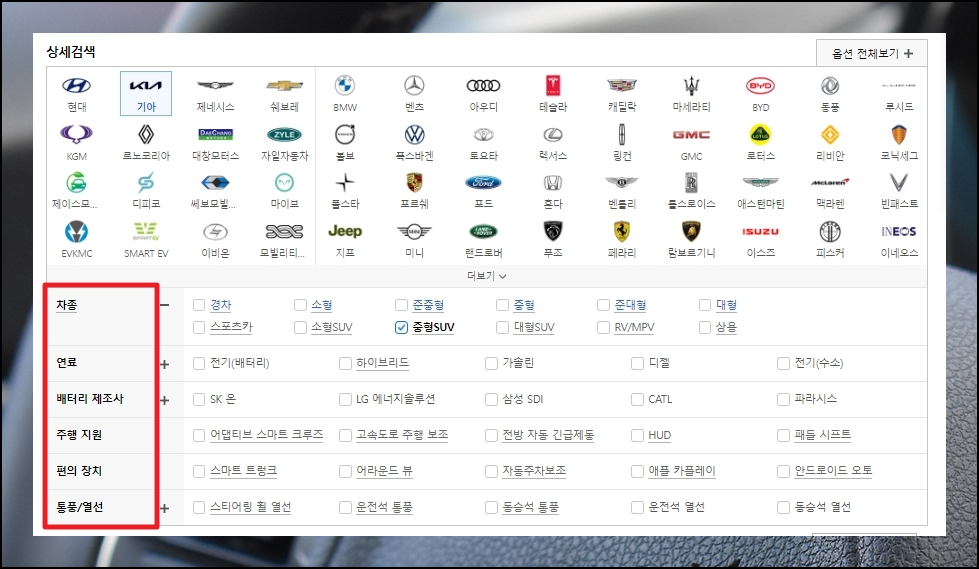
Task: Enable the 전기(배터리) fuel checkbox
Action: (199, 364)
